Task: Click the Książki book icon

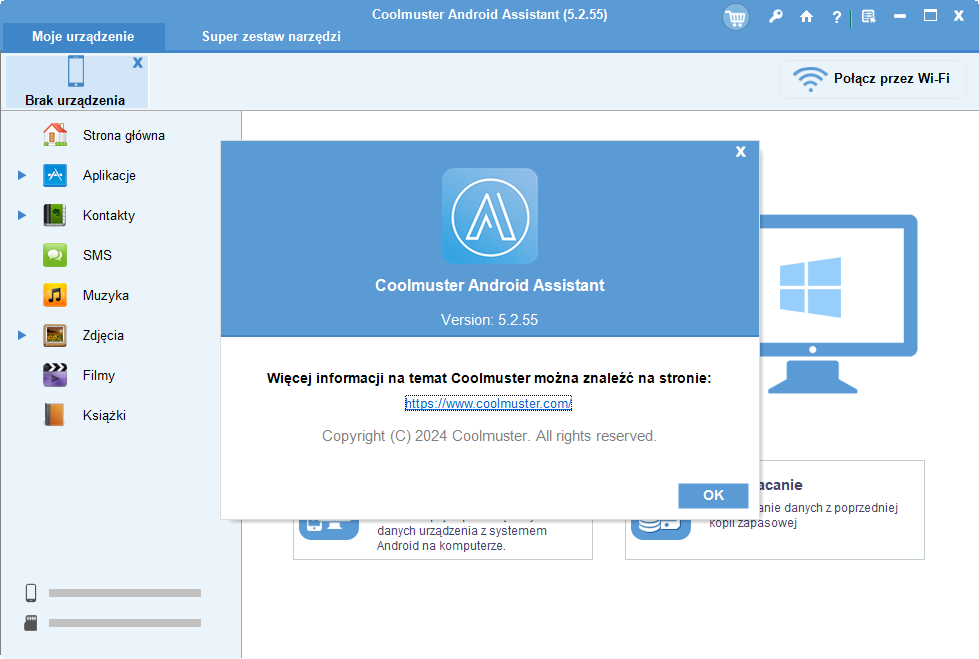Action: pos(55,415)
